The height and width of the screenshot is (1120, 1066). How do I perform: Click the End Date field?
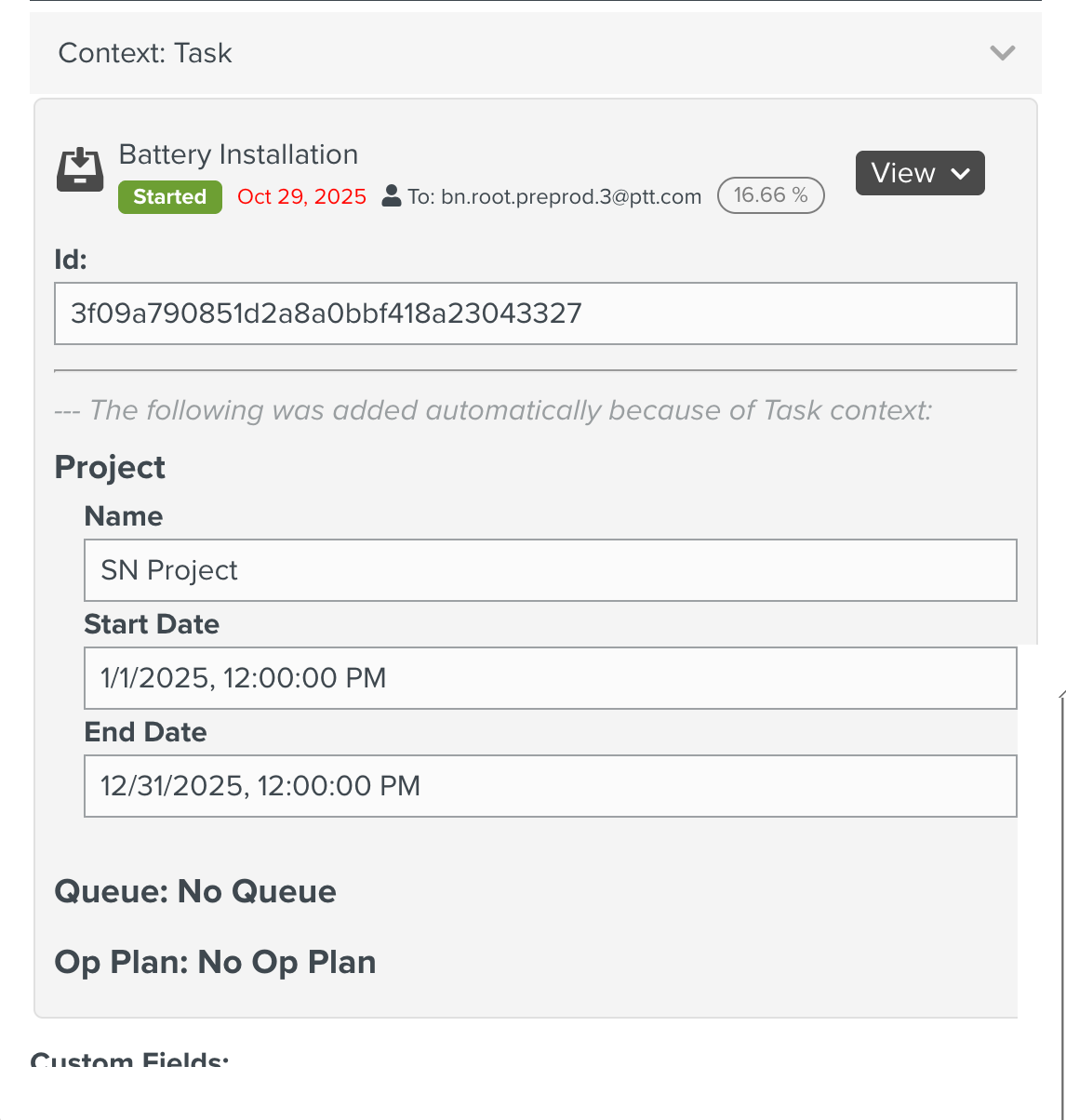[550, 786]
